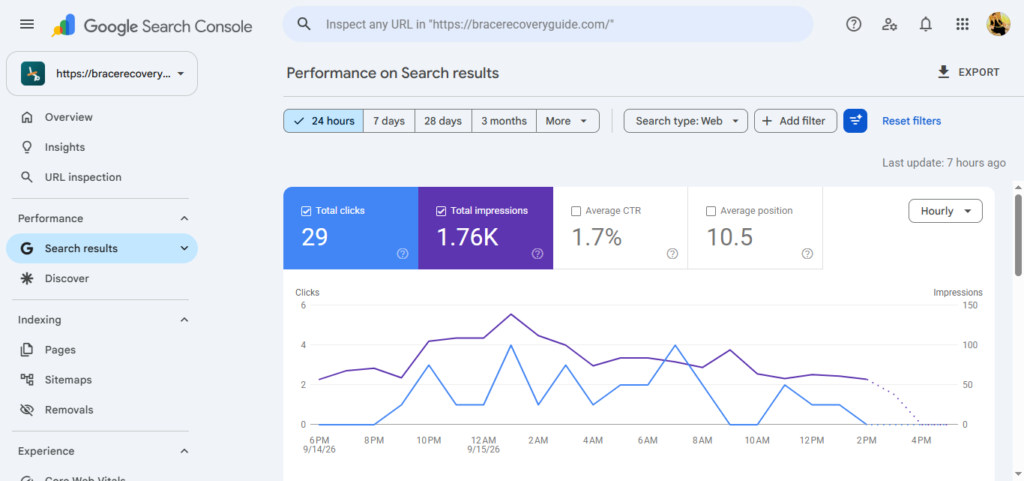The image size is (1024, 481).
Task: Uncheck the Total clicks checkbox
Action: click(306, 211)
